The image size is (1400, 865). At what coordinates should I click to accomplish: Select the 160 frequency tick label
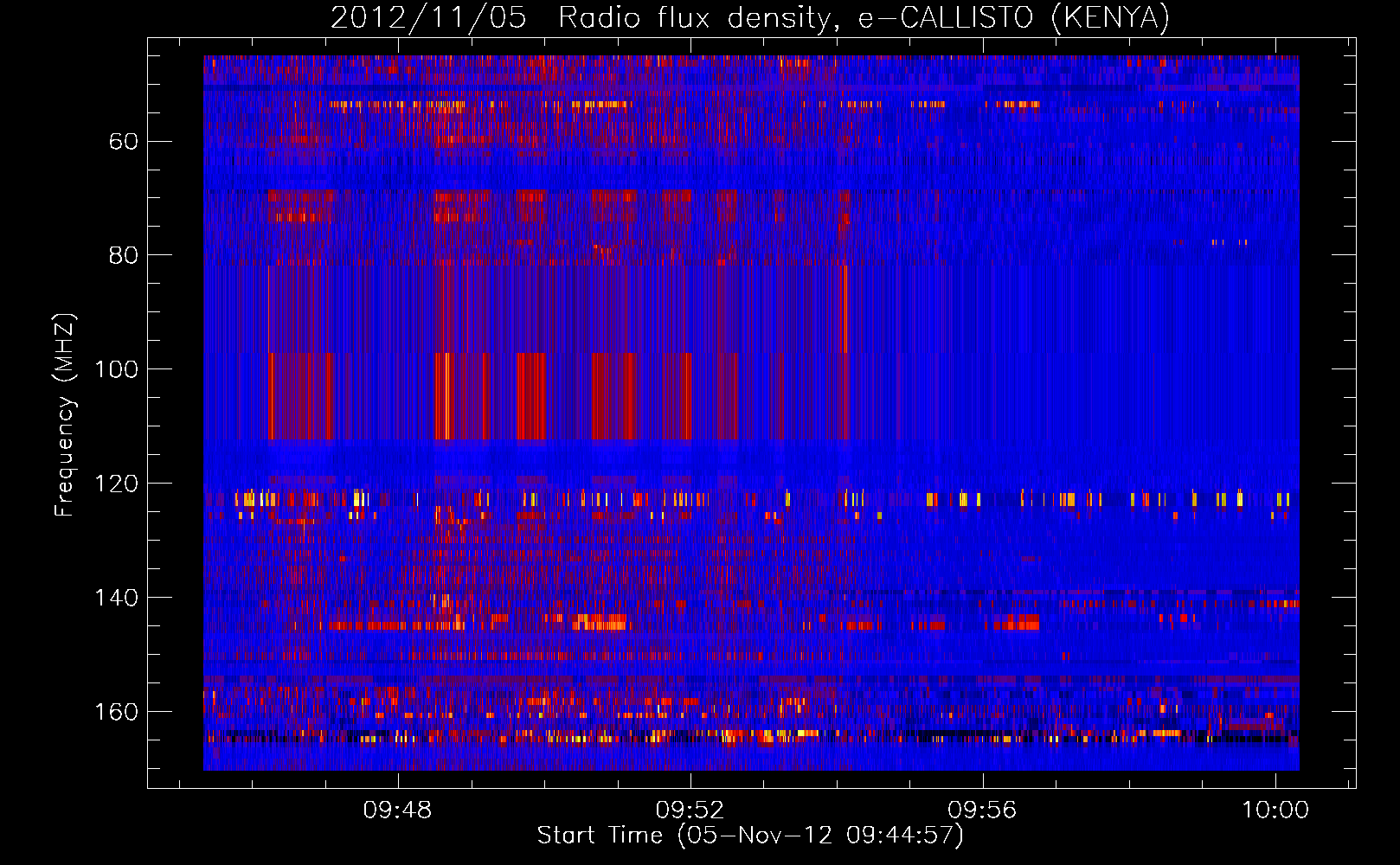click(117, 712)
